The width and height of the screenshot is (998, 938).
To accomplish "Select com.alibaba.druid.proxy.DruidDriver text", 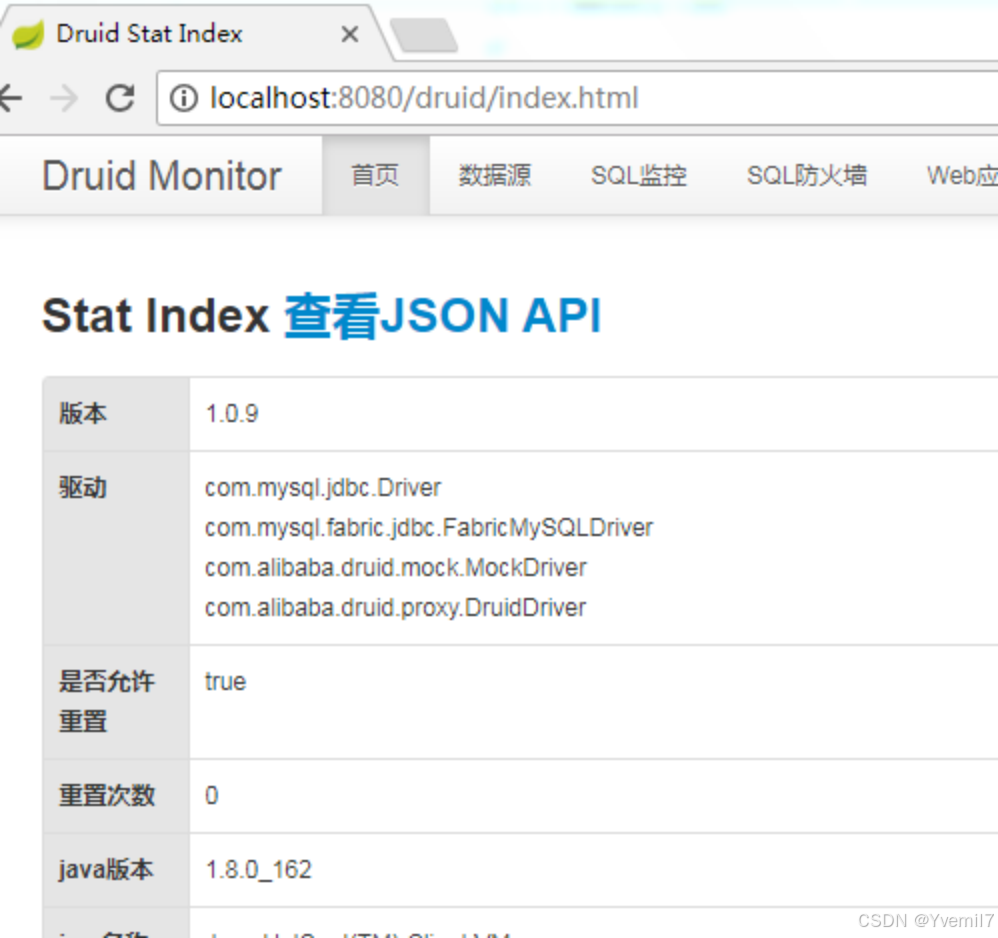I will tap(395, 608).
